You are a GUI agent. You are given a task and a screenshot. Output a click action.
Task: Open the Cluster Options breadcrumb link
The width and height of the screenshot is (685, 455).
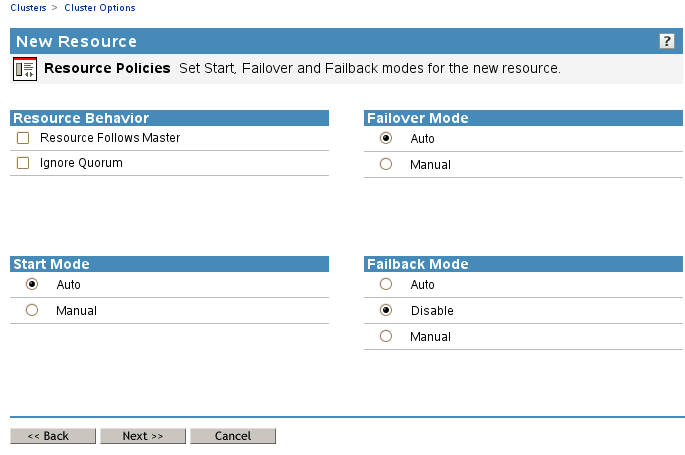click(x=99, y=8)
